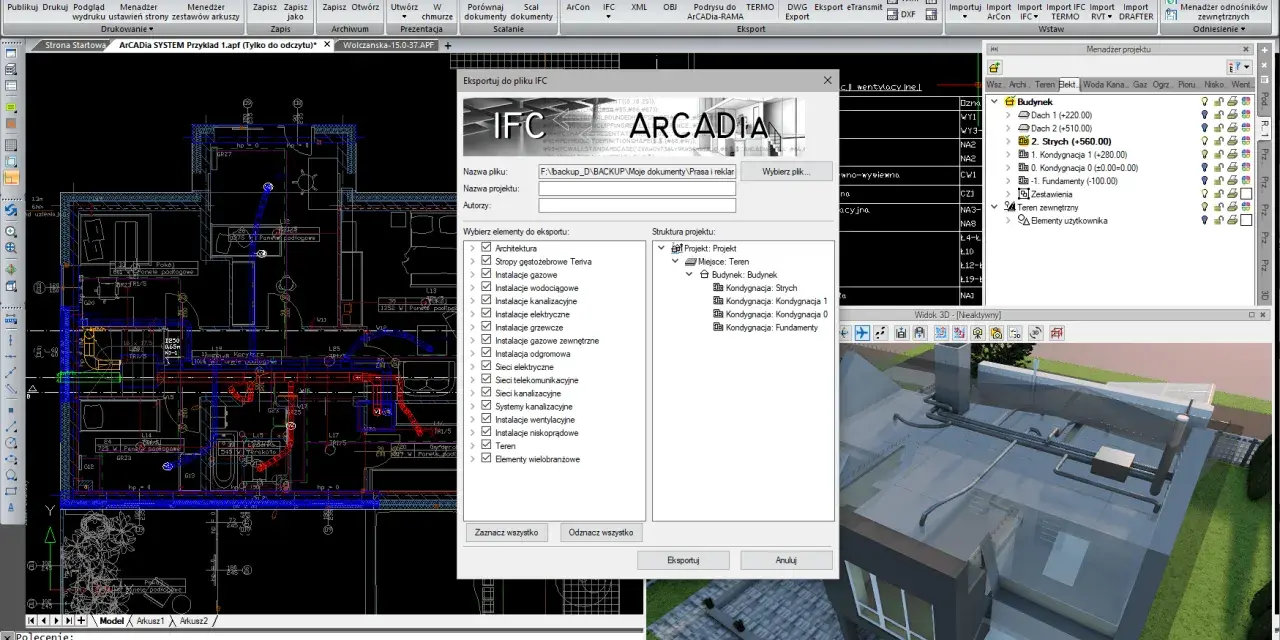Click the lock icon on Dach 2 row

tap(1219, 128)
